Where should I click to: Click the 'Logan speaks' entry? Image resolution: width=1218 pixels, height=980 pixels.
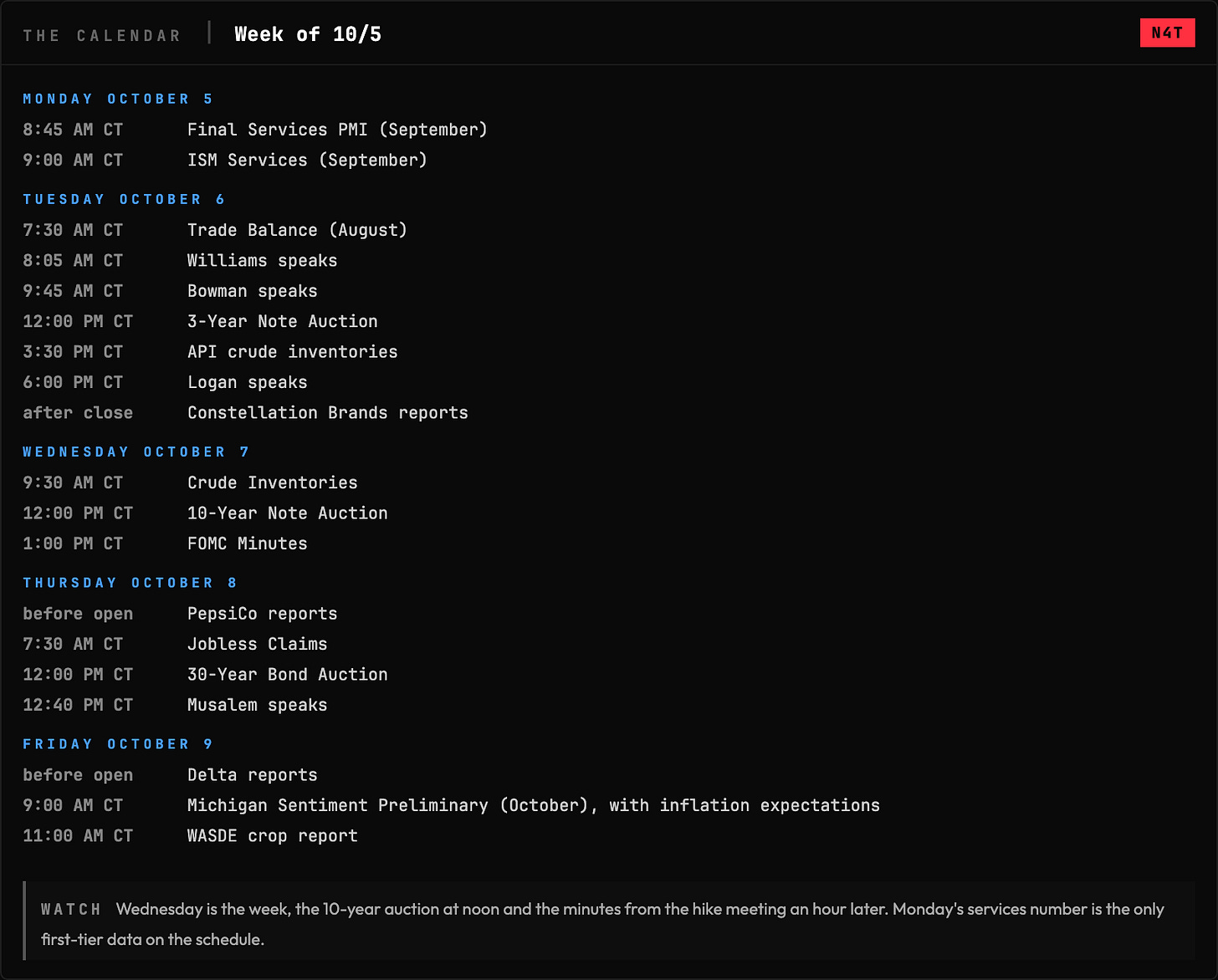coord(248,382)
